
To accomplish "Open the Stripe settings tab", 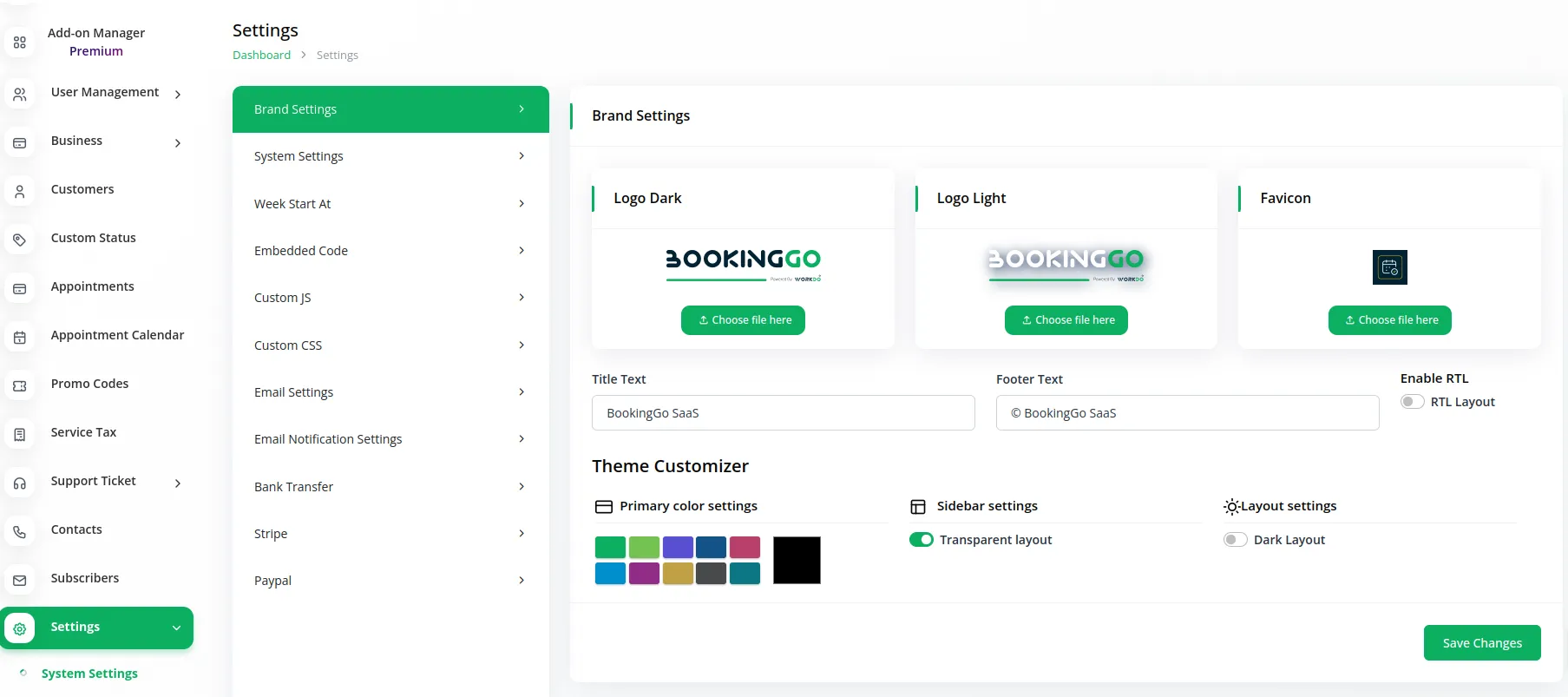I will coord(390,534).
